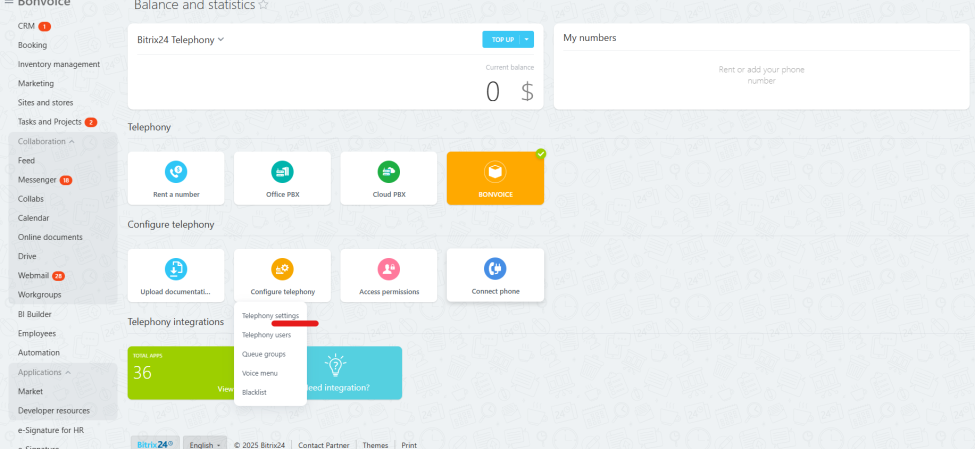Select Telephony users menu item

[x=266, y=335]
